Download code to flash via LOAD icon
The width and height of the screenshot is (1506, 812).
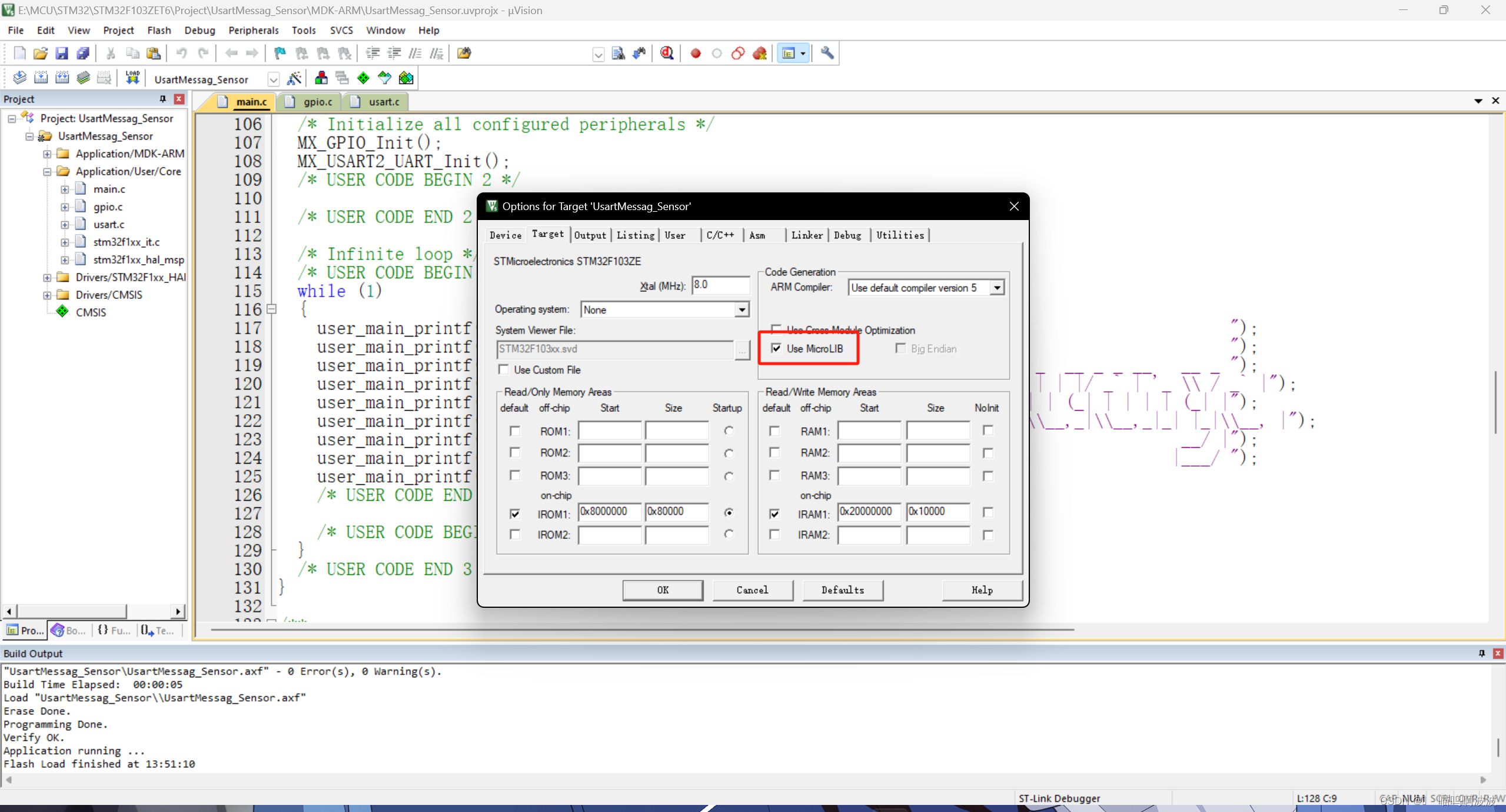(x=132, y=77)
